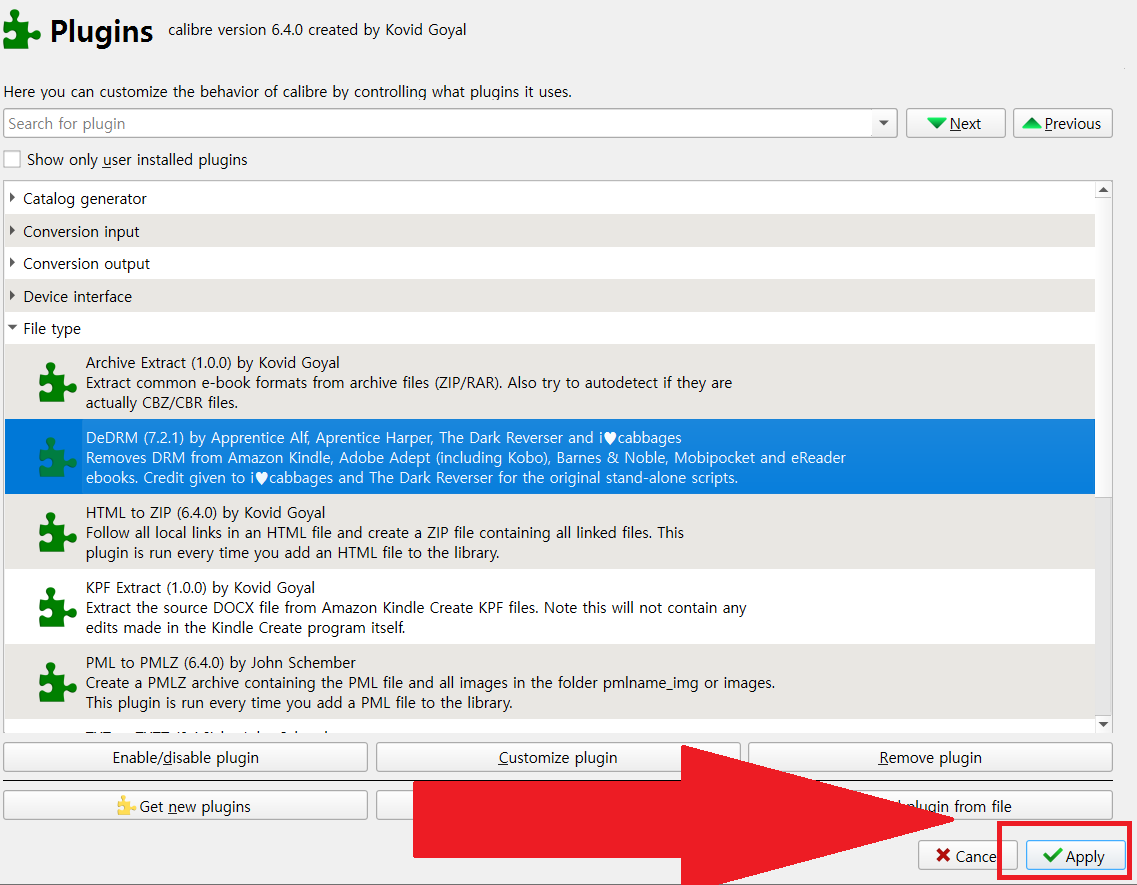Viewport: 1137px width, 885px height.
Task: Cancel the plugin preferences dialog
Action: (x=967, y=856)
